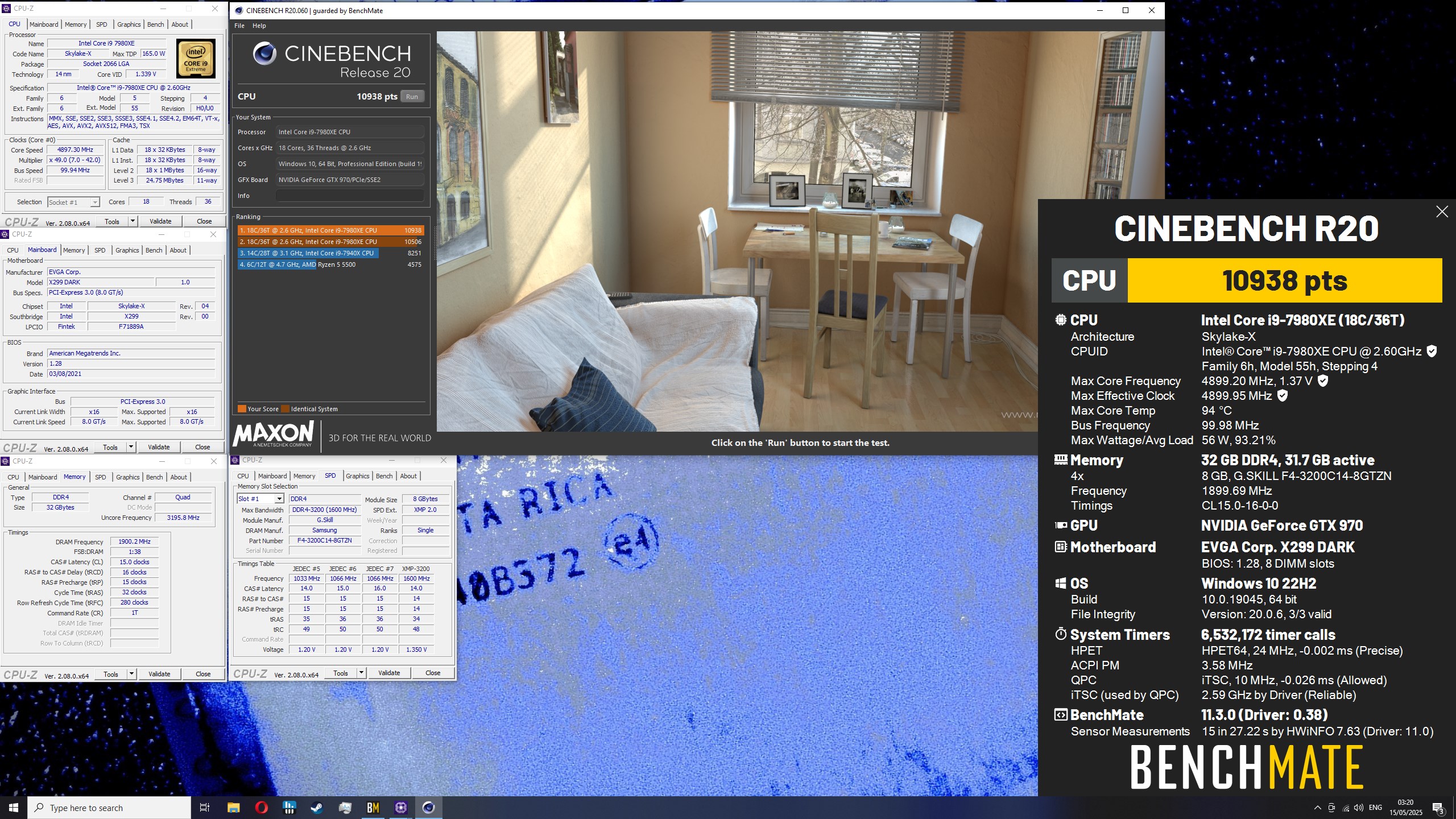Open the network icon in system tray
This screenshot has height=819, width=1456.
click(1346, 808)
